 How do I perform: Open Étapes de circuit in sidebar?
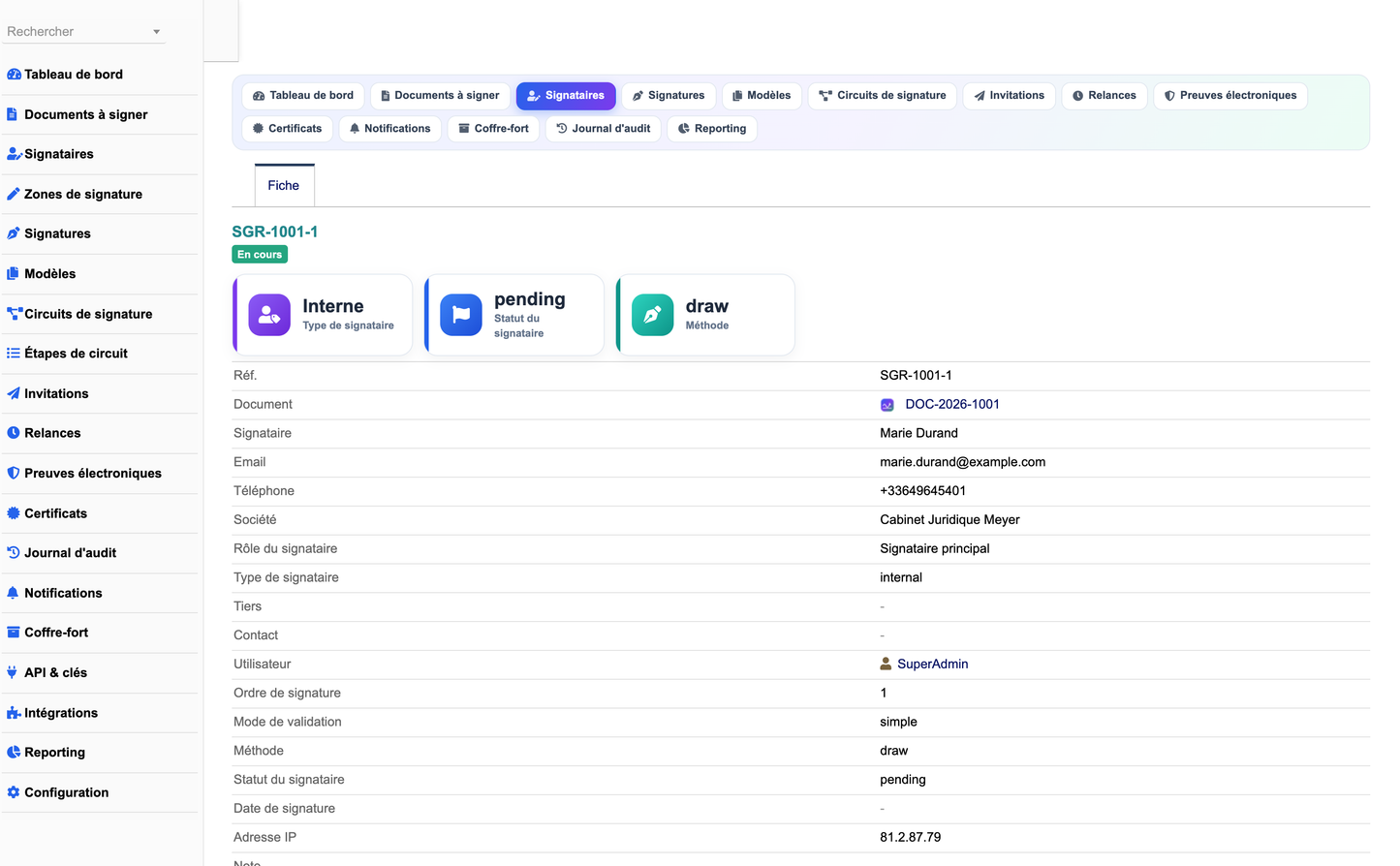click(x=76, y=354)
